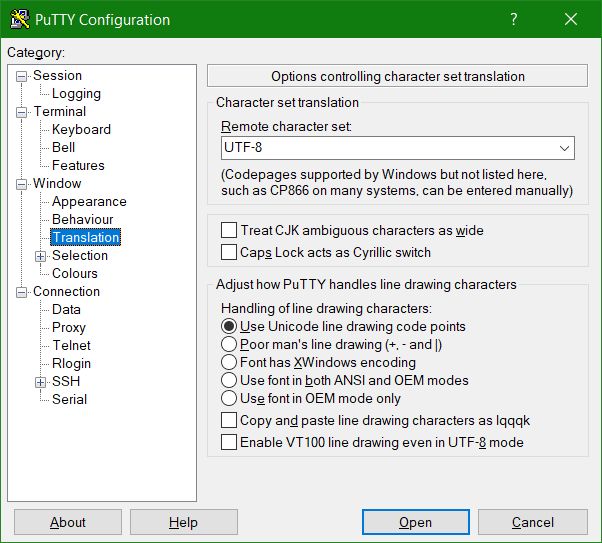Select Font has XWindows encoding option
The width and height of the screenshot is (602, 543).
(x=229, y=363)
